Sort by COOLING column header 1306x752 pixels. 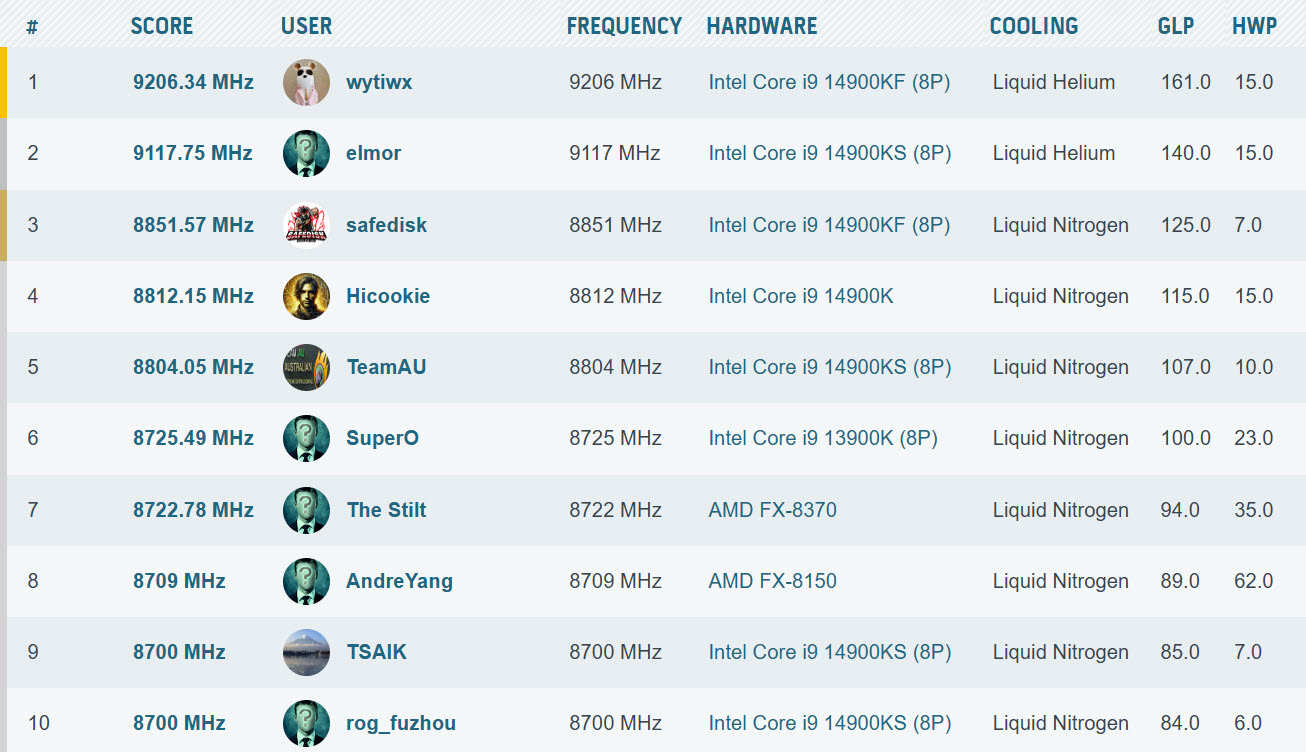tap(1034, 26)
